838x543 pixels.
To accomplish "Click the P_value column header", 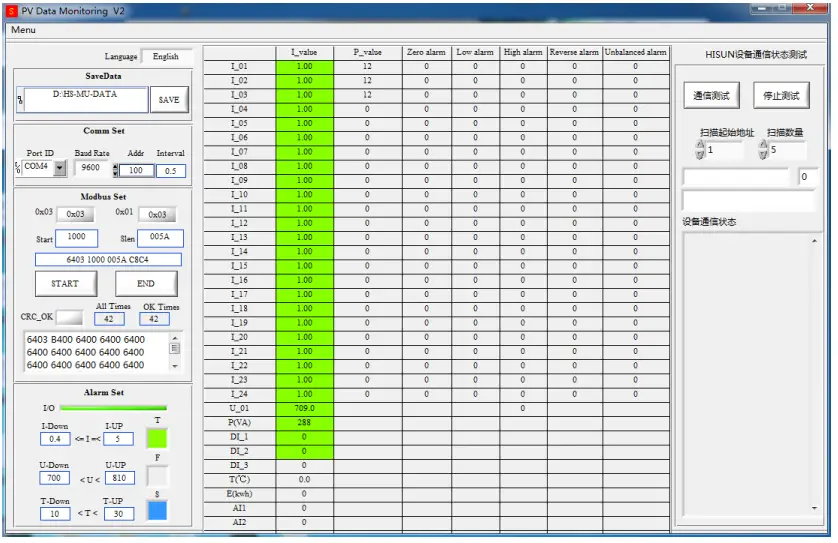I will (x=368, y=52).
